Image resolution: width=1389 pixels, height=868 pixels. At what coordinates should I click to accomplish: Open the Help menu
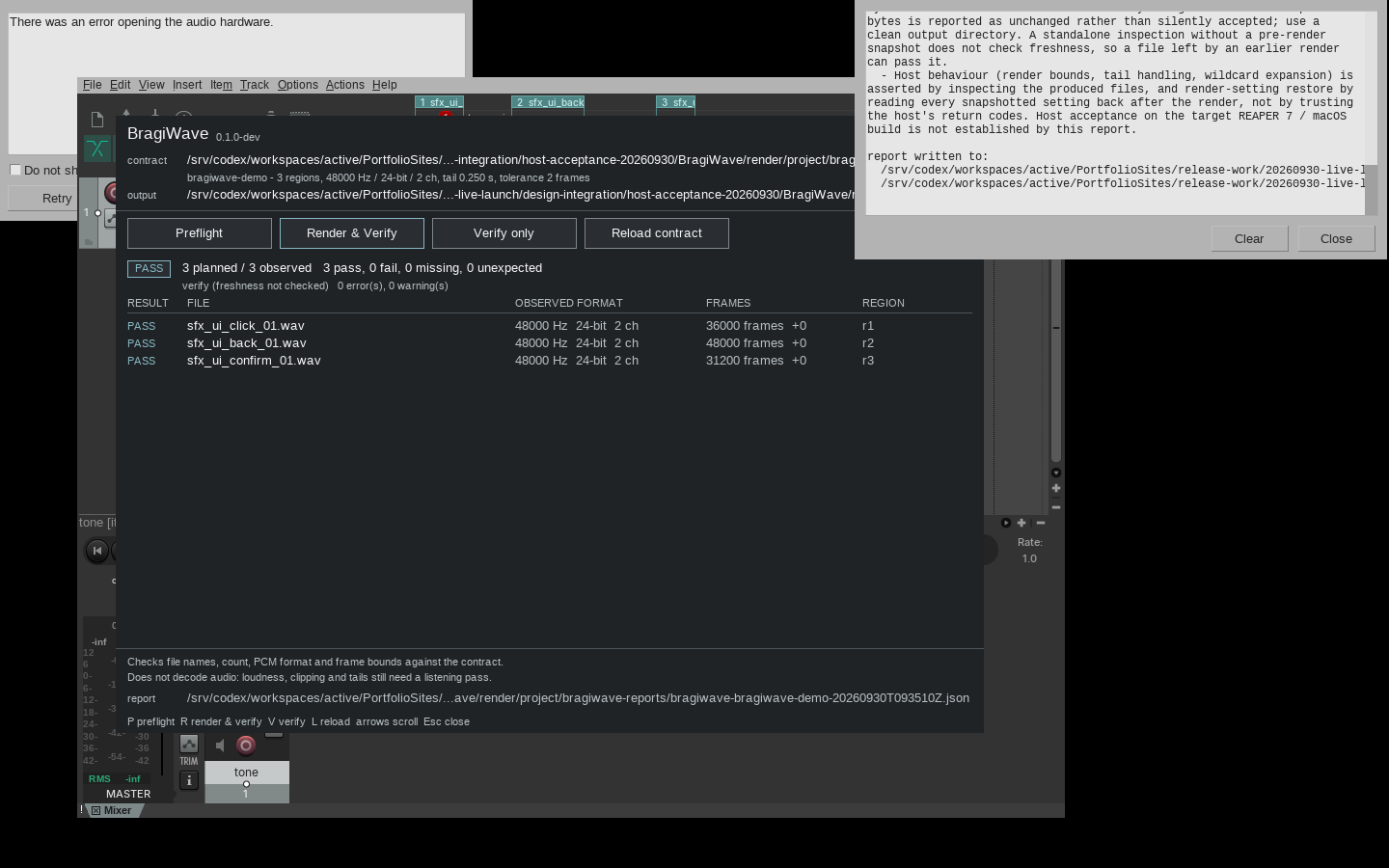click(384, 85)
